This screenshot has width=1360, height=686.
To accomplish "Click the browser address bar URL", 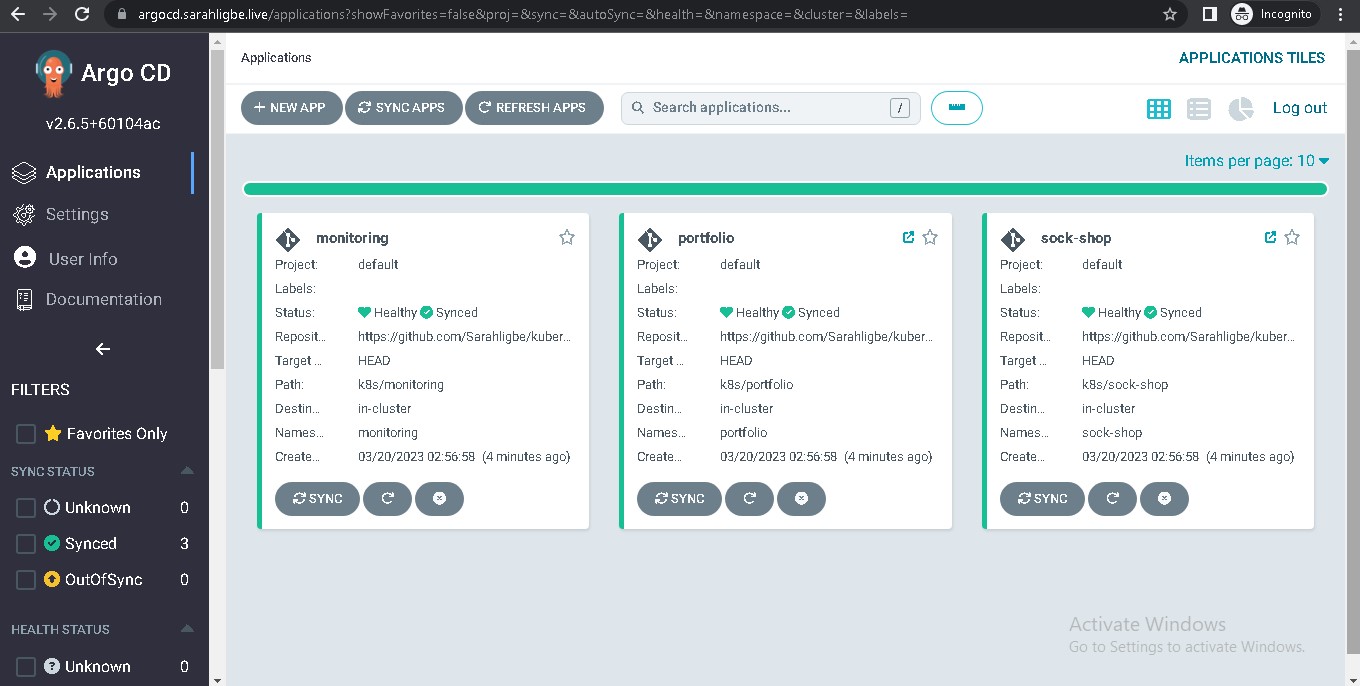I will [x=523, y=15].
